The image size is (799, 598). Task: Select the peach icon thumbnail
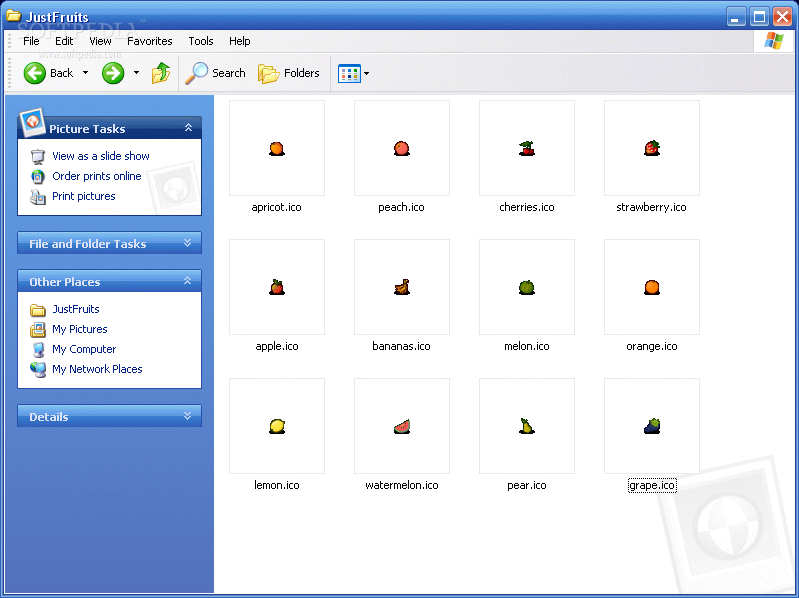(x=402, y=148)
